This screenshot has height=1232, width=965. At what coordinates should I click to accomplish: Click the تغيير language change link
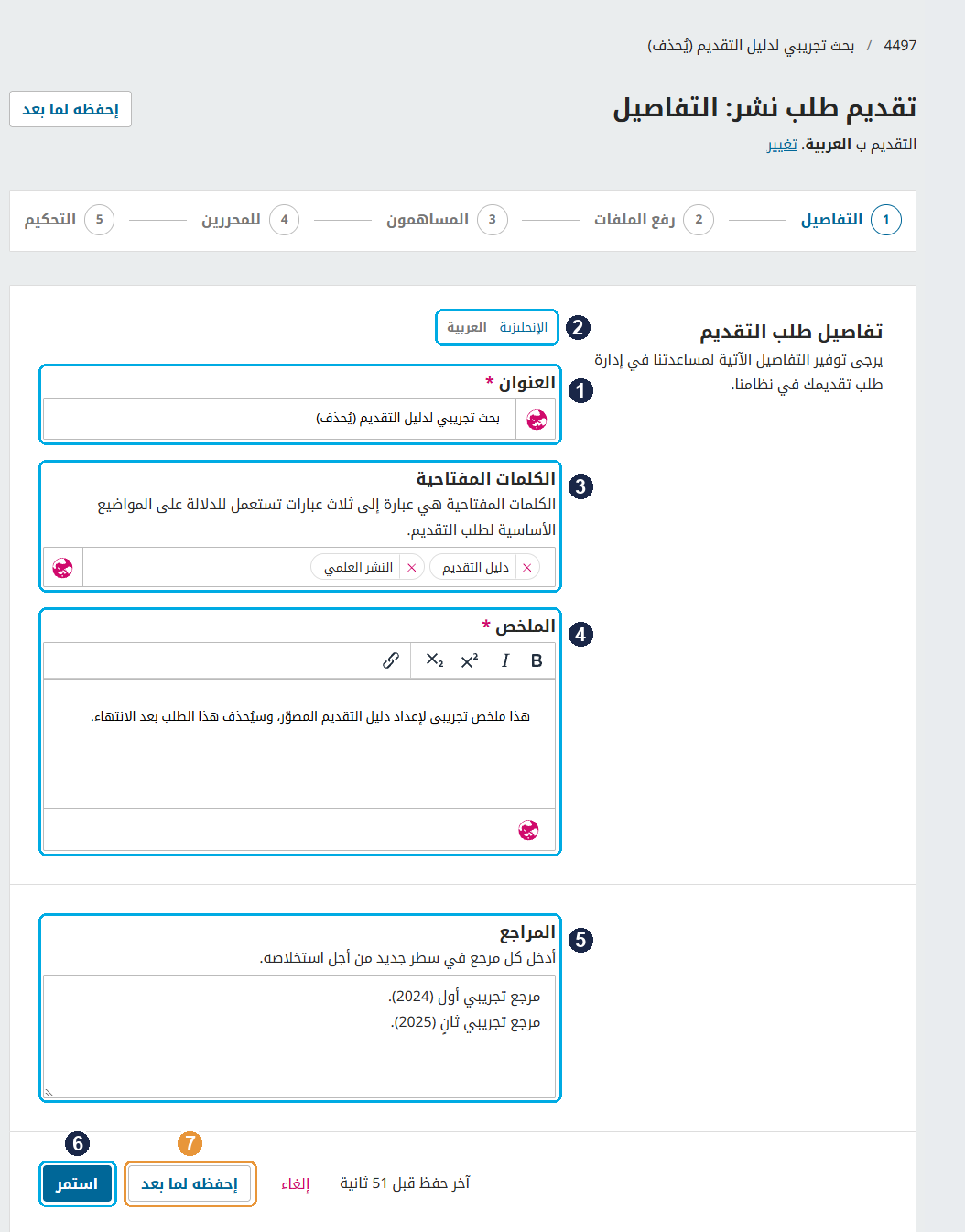(x=782, y=145)
